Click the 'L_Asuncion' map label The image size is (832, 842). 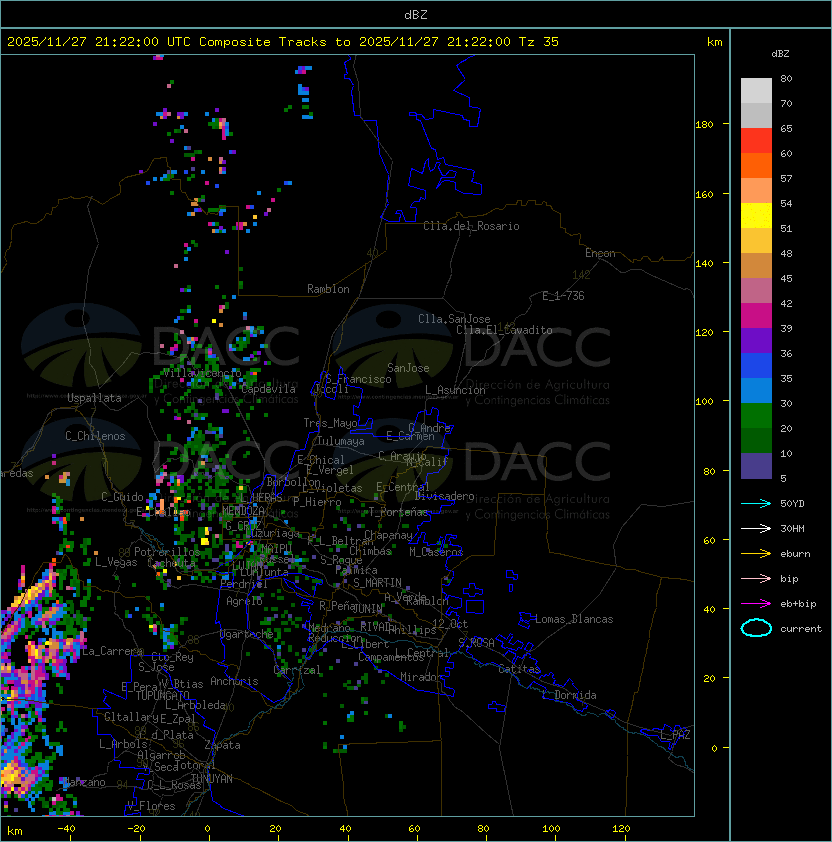pos(455,390)
